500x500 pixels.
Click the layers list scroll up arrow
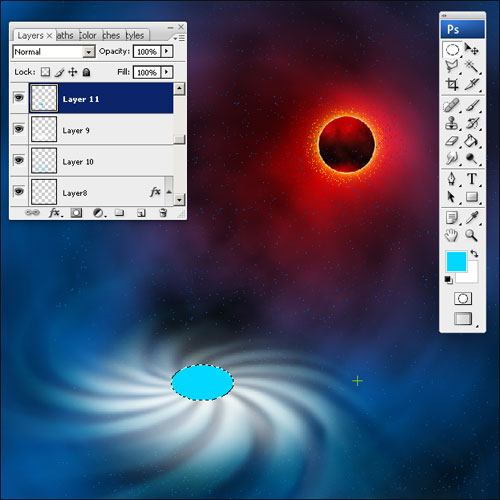[x=179, y=89]
